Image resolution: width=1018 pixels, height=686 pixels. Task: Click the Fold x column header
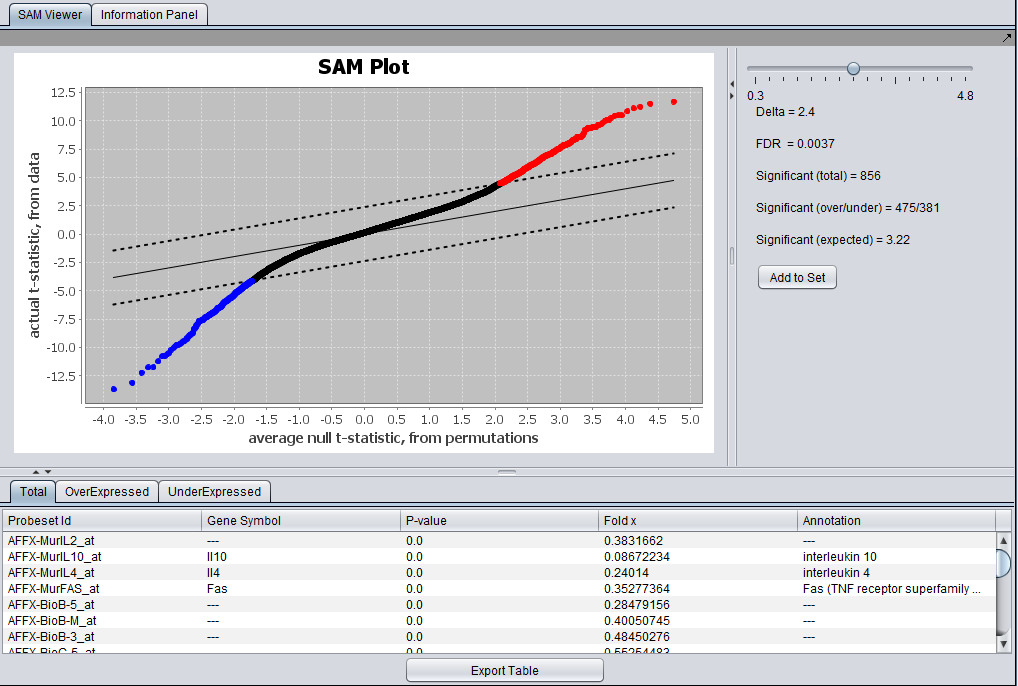tap(698, 520)
